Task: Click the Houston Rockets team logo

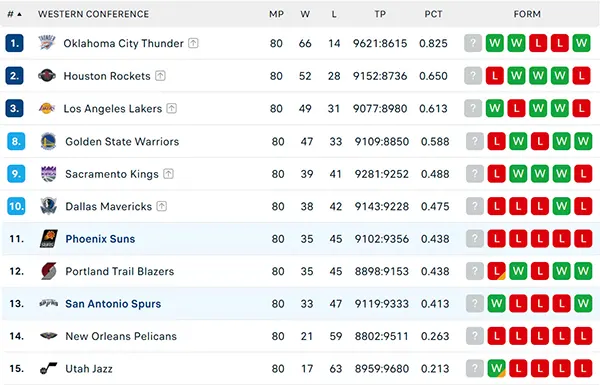Action: click(47, 75)
